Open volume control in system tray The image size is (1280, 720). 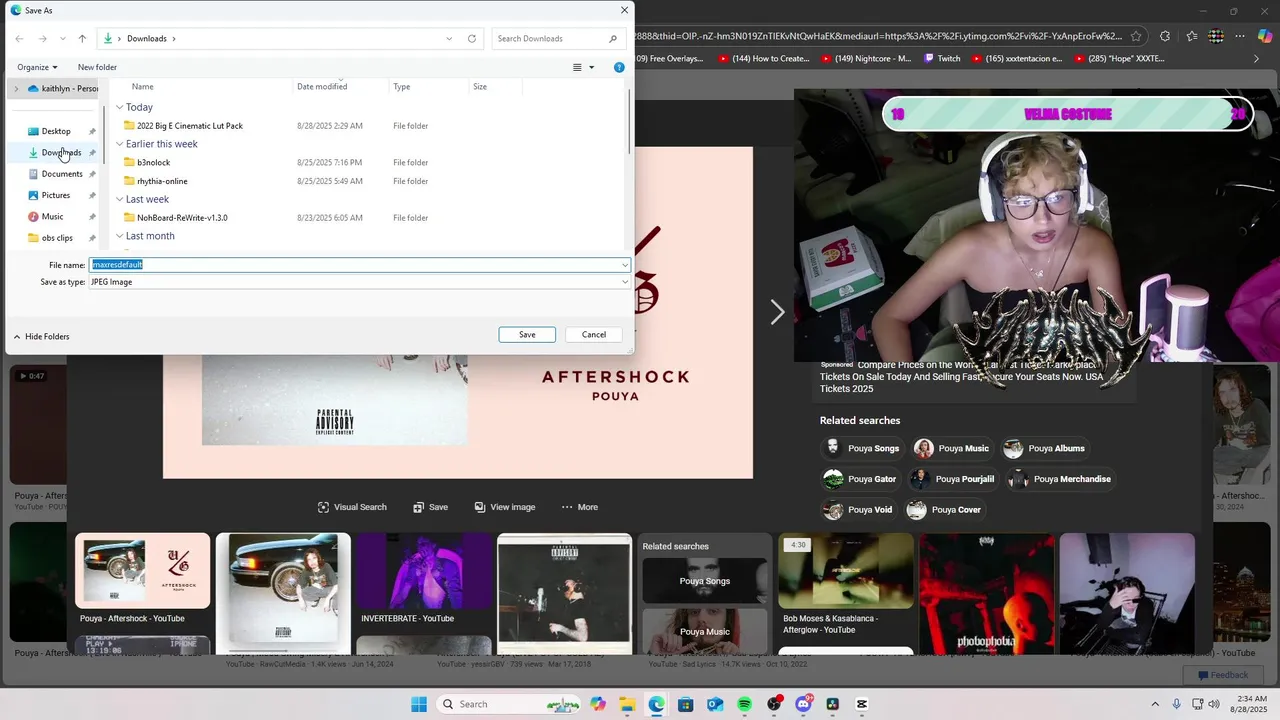(x=1216, y=704)
